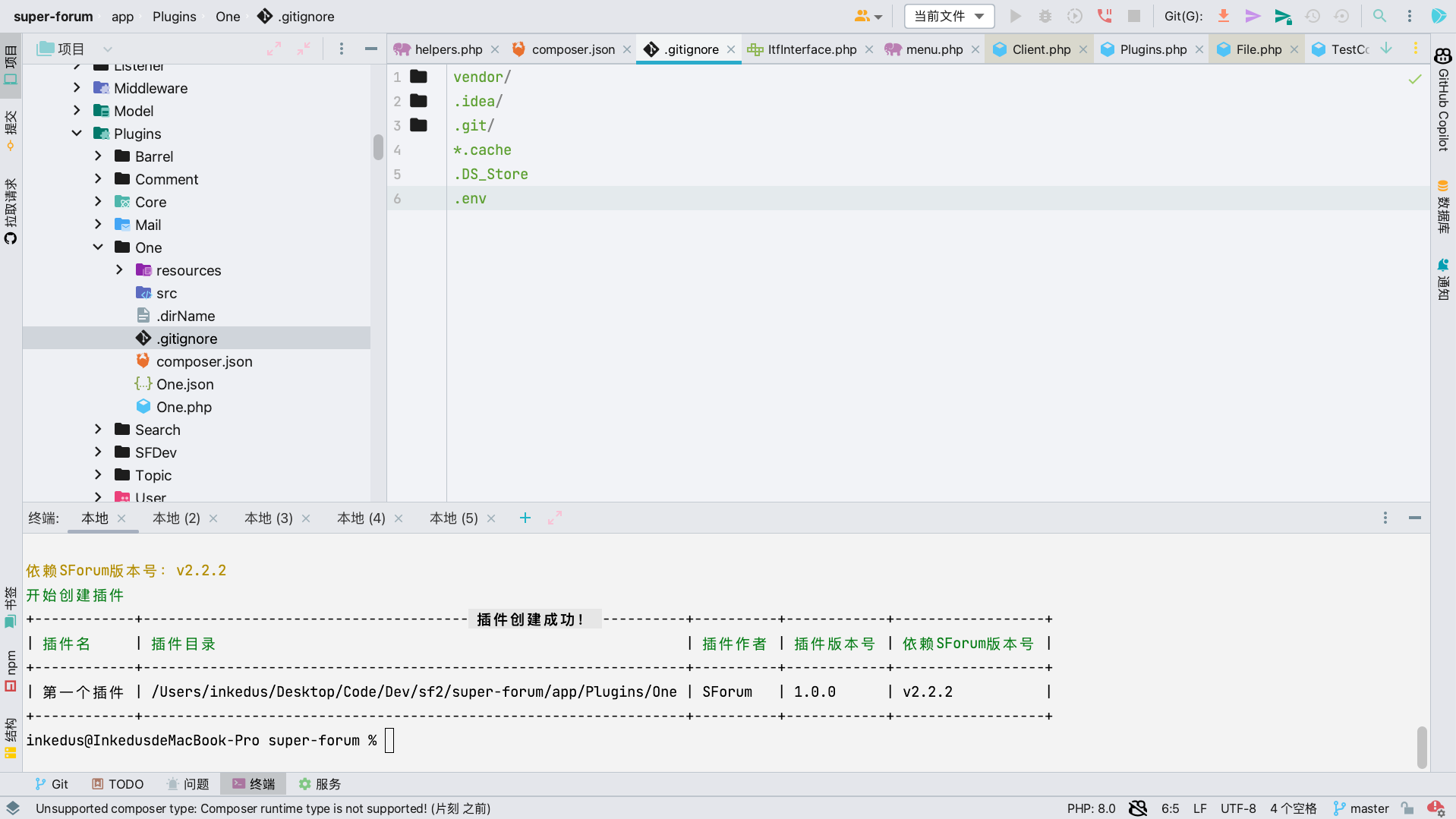Toggle the bookmarks tool window
1456x819 pixels.
11,607
